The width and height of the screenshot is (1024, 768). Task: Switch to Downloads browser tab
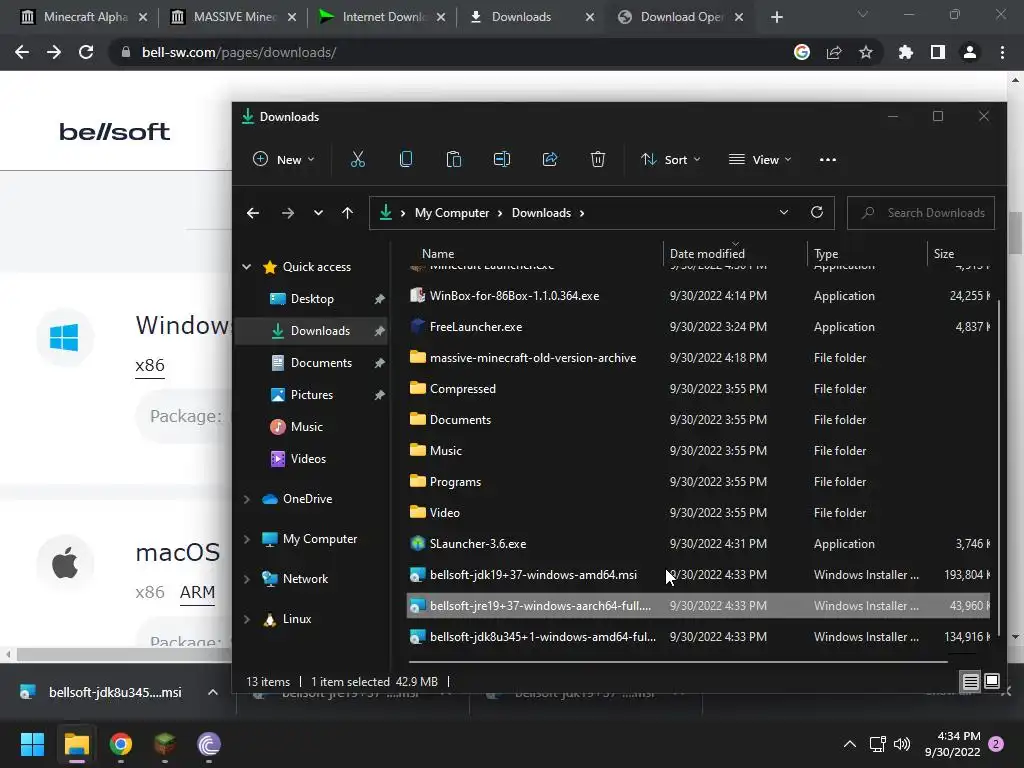[x=530, y=17]
